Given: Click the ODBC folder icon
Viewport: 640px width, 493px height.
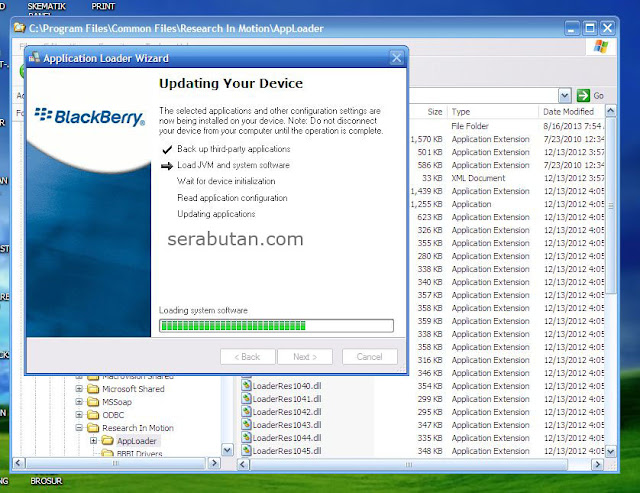Looking at the screenshot, I should click(93, 415).
